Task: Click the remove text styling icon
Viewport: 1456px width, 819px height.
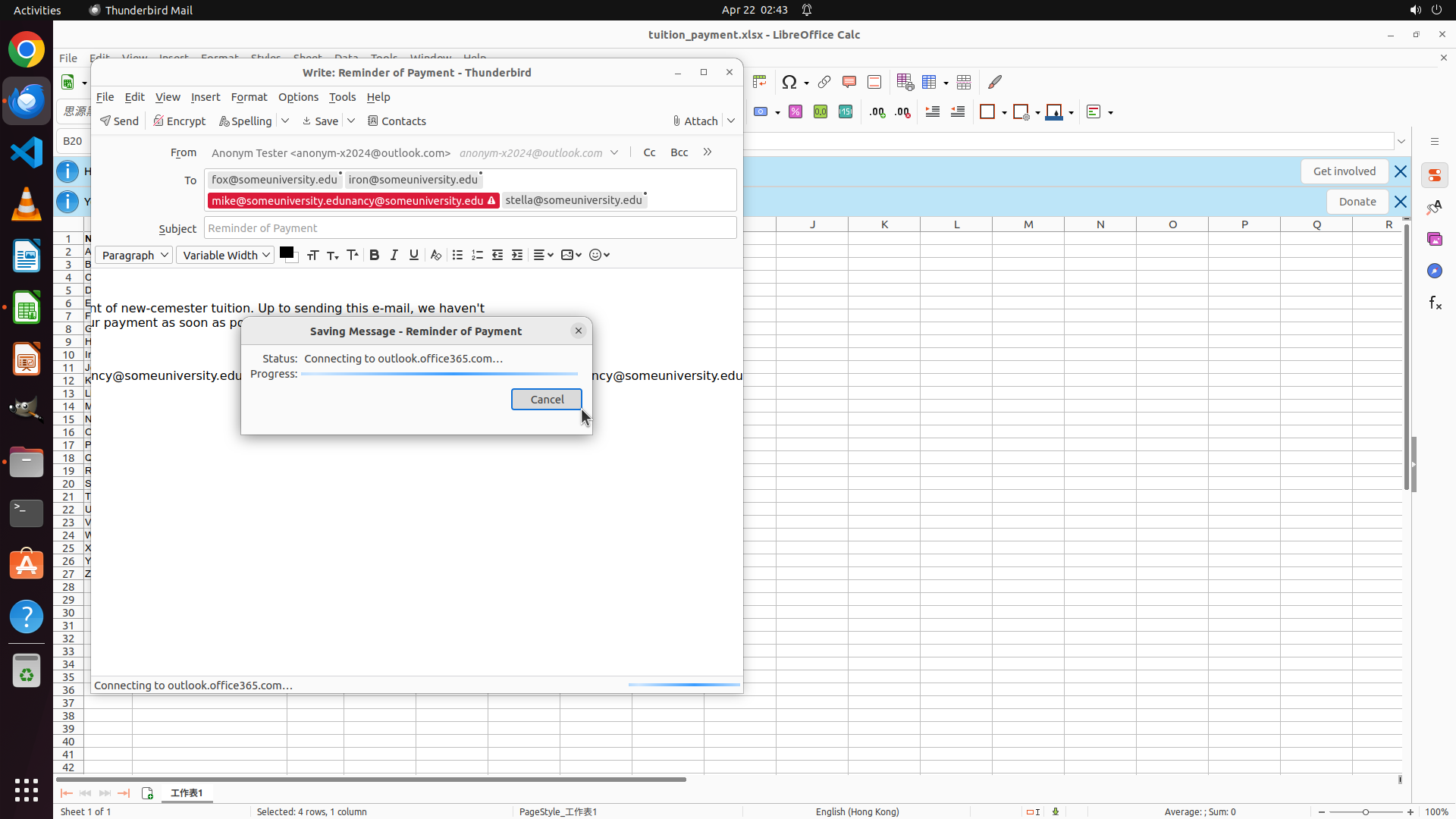Action: [436, 256]
